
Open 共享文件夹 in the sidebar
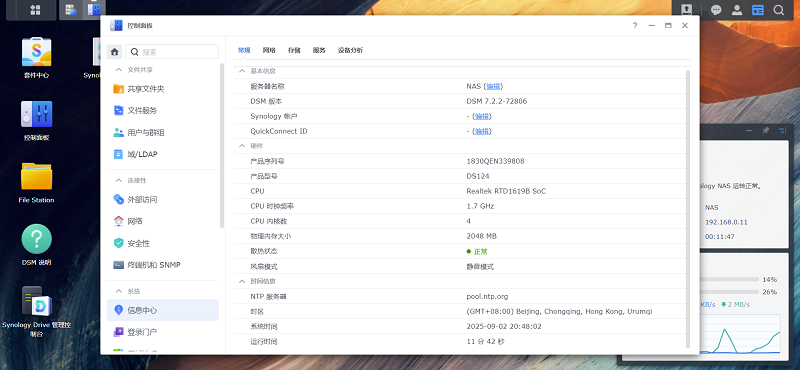162,89
